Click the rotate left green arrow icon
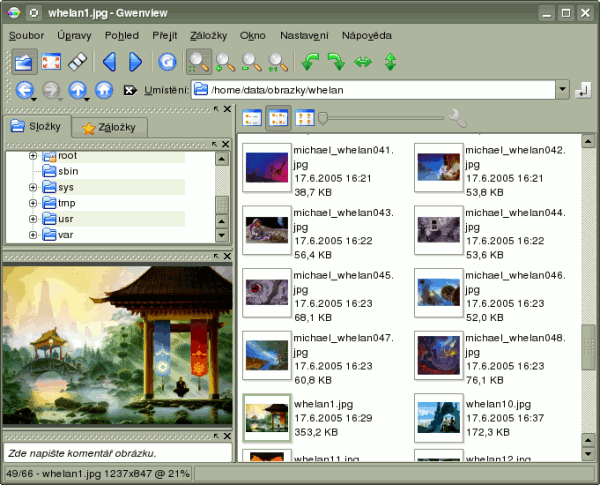The width and height of the screenshot is (600, 485). click(x=312, y=62)
